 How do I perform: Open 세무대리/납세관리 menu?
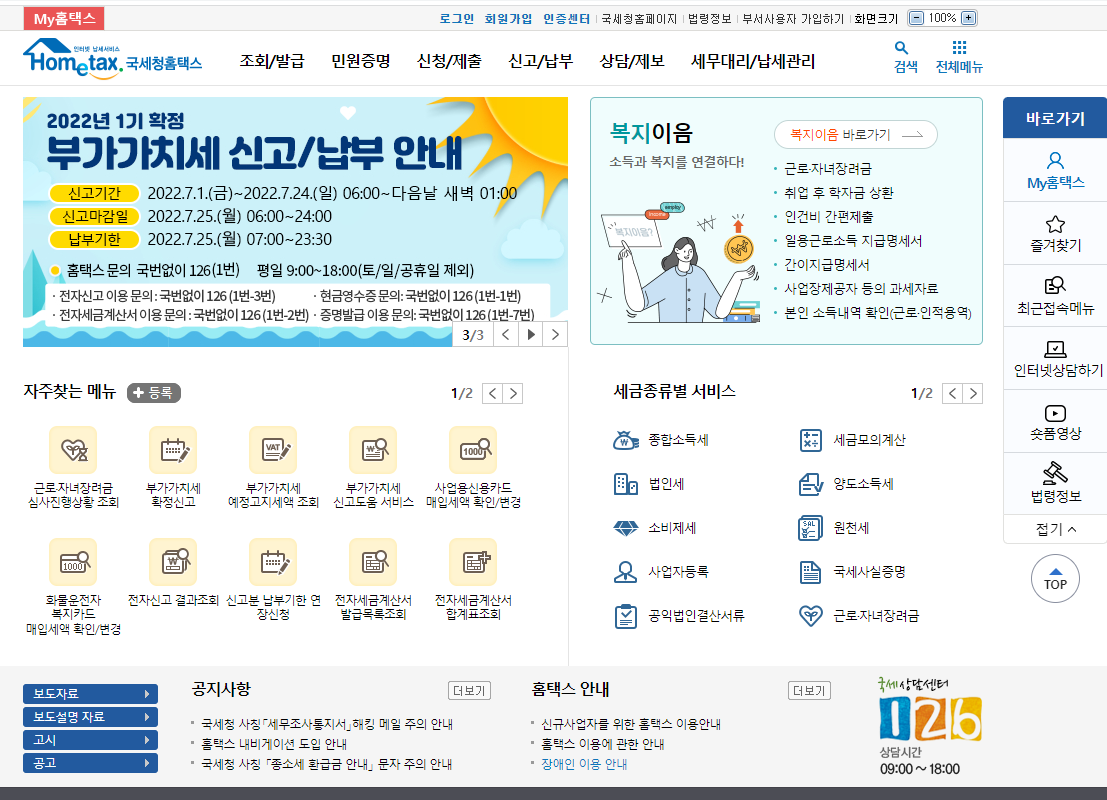753,61
